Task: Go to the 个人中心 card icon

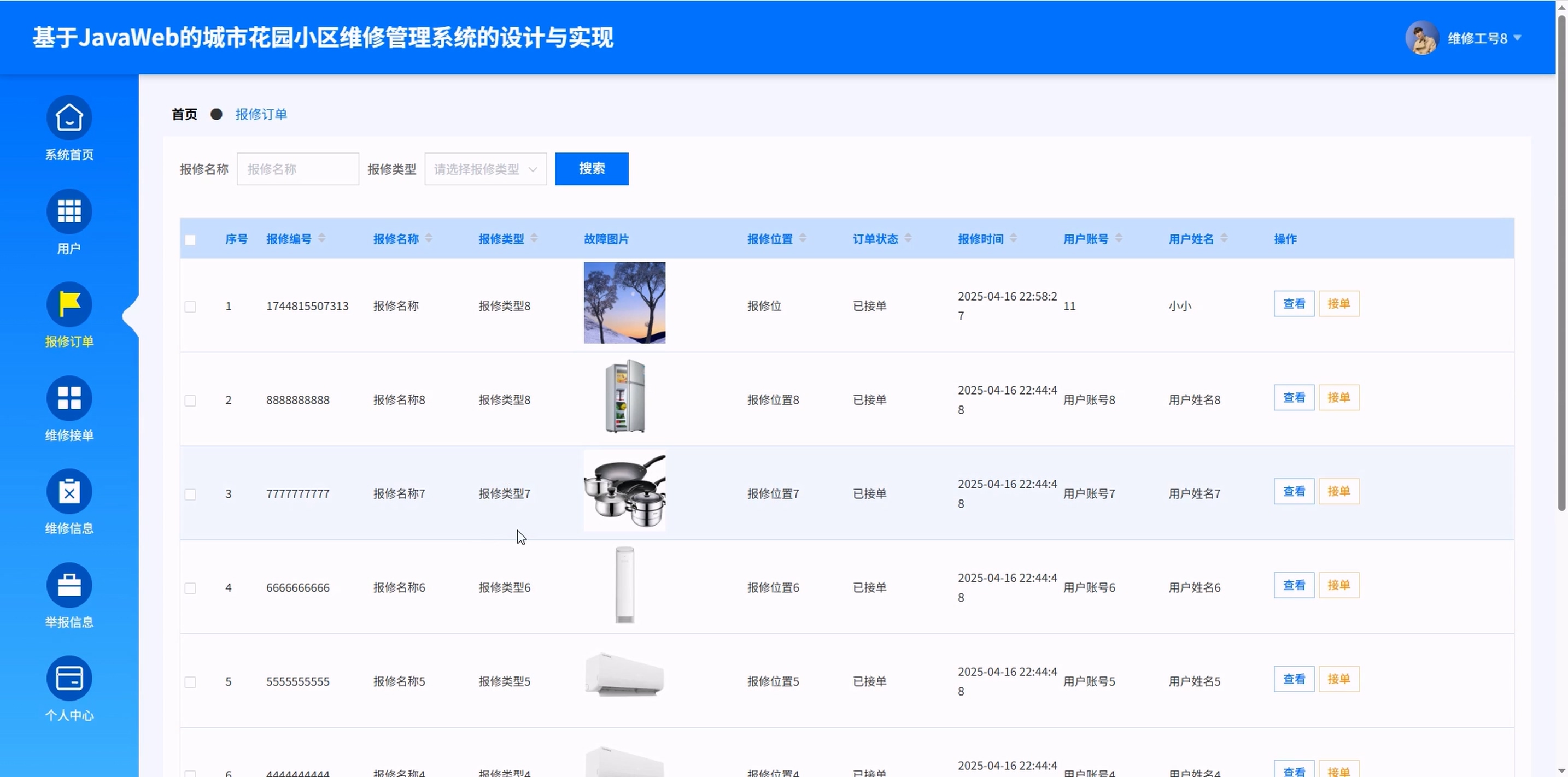Action: pos(69,678)
